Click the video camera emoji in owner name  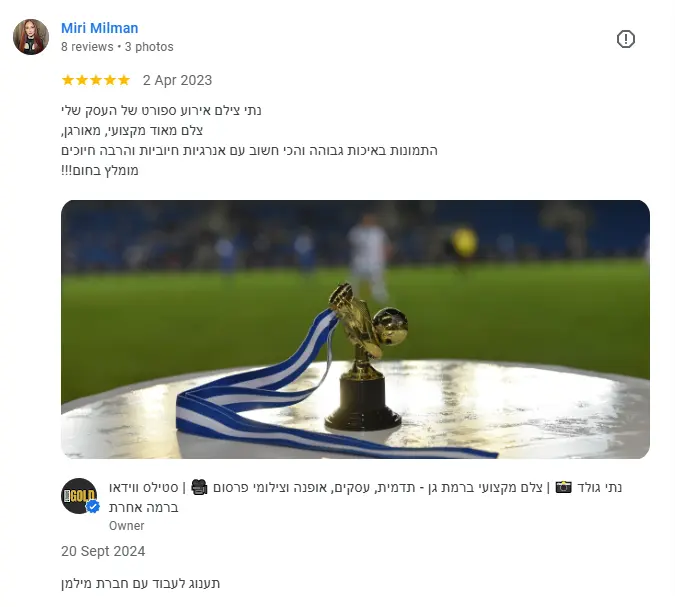[x=199, y=487]
